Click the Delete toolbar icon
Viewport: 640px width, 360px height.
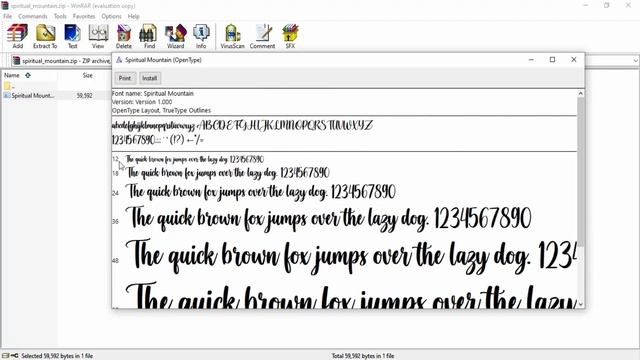(x=124, y=36)
